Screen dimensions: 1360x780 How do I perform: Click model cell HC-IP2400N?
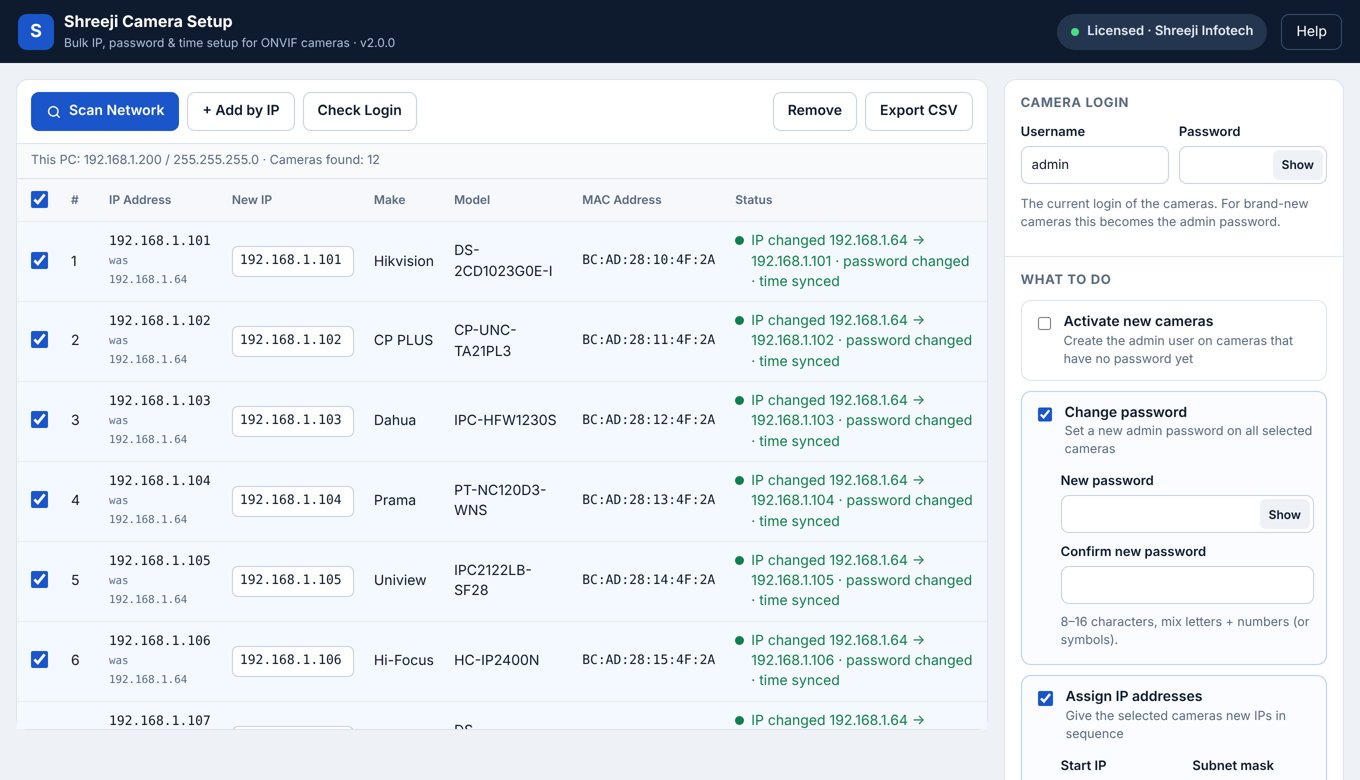click(497, 660)
